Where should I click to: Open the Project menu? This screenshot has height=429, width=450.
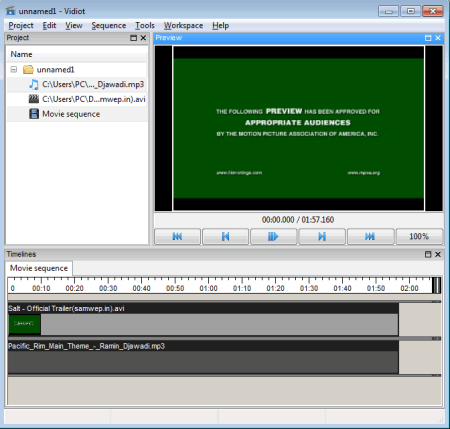(21, 26)
